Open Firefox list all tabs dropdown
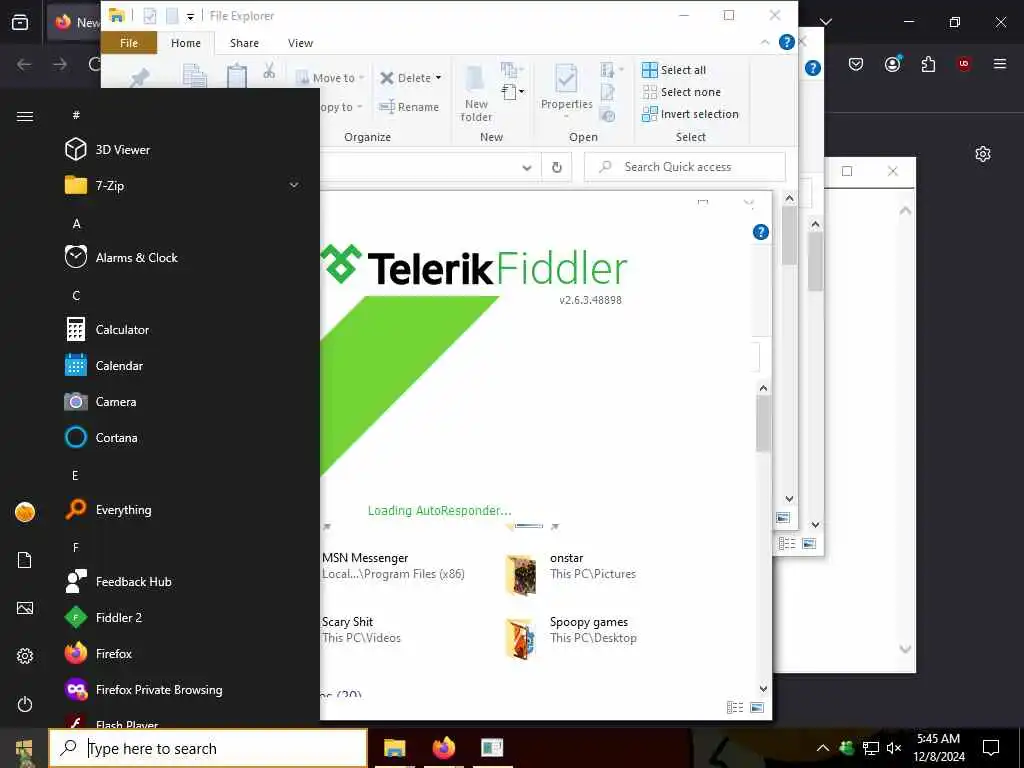The height and width of the screenshot is (768, 1024). pos(826,22)
